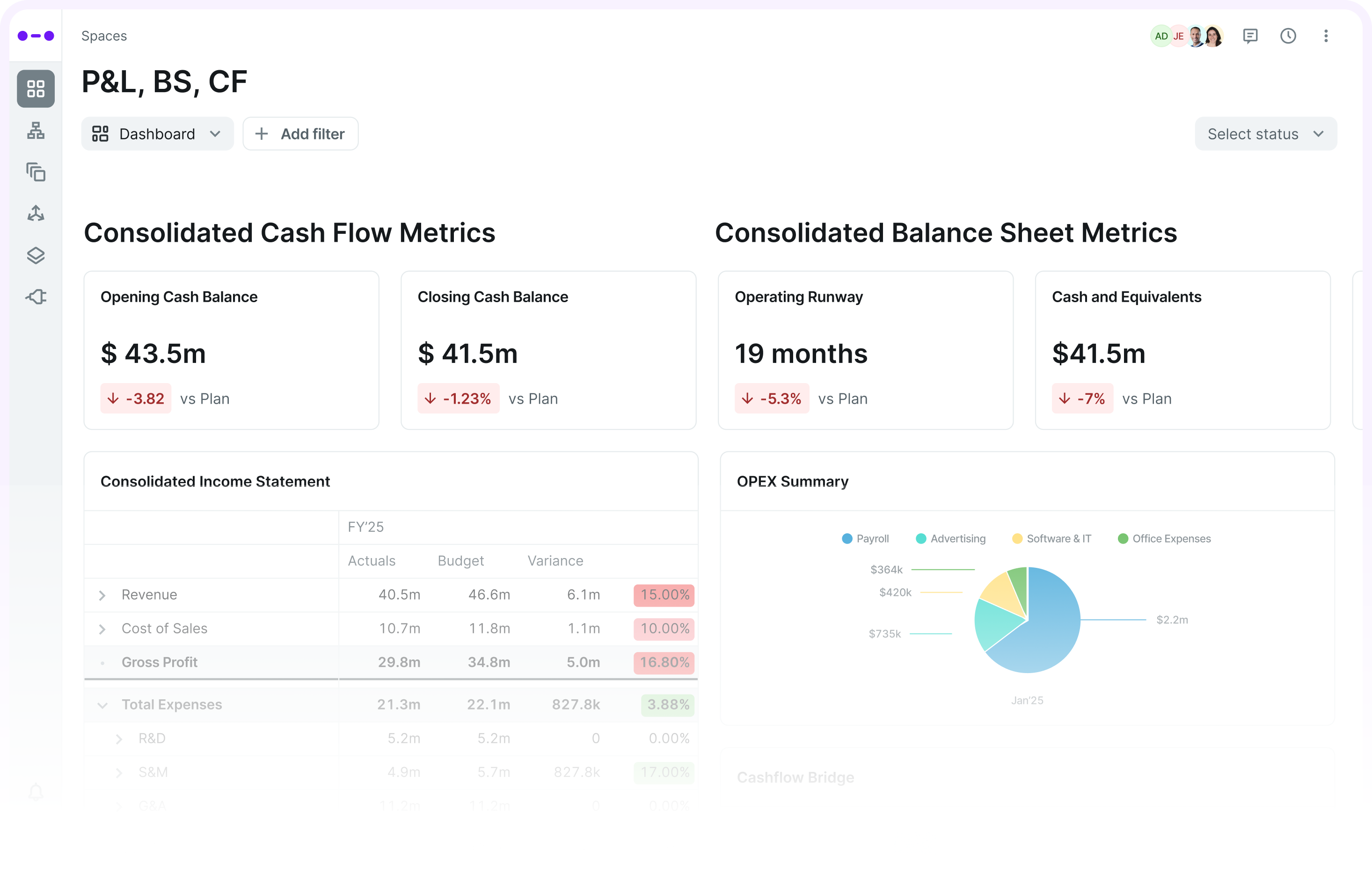Viewport: 1372px width, 870px height.
Task: Click the layers stack sidebar icon
Action: point(35,255)
